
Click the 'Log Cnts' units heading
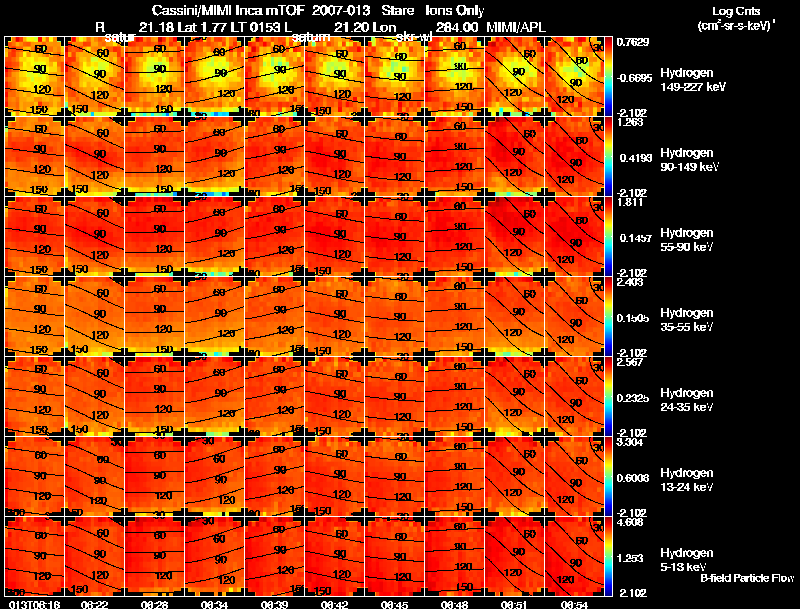[736, 11]
